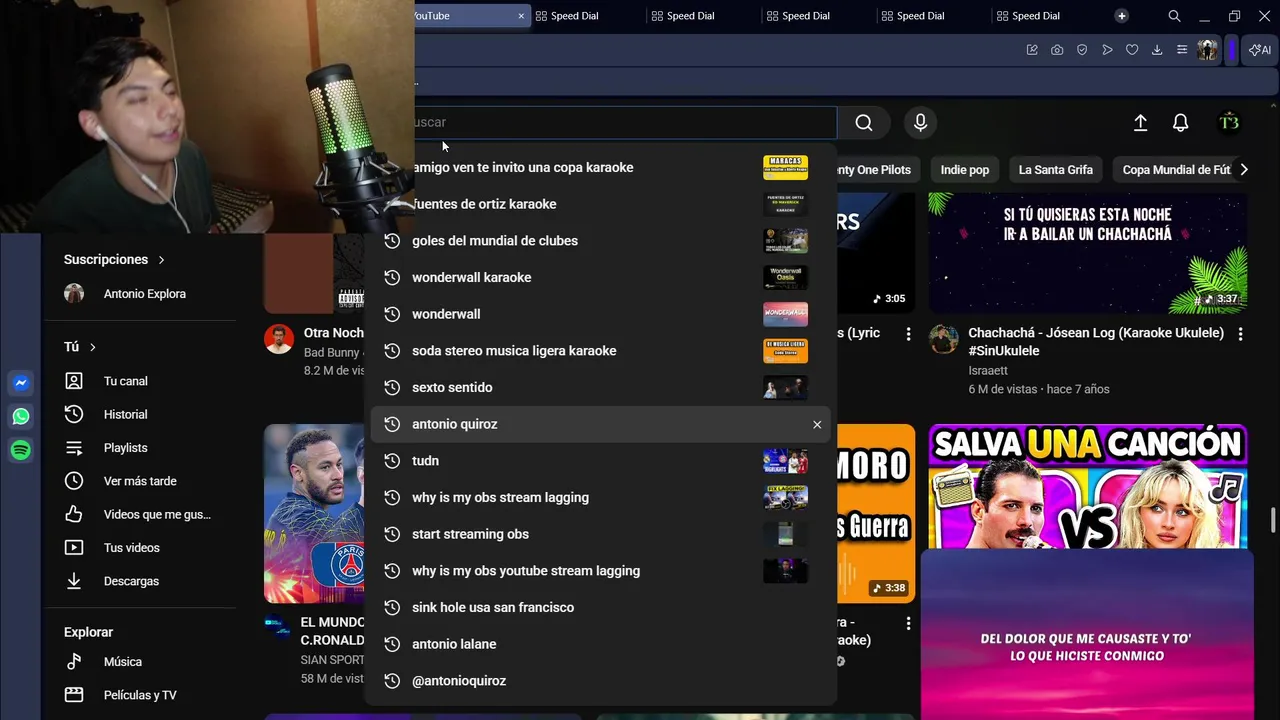Expand the Tú section

click(80, 347)
